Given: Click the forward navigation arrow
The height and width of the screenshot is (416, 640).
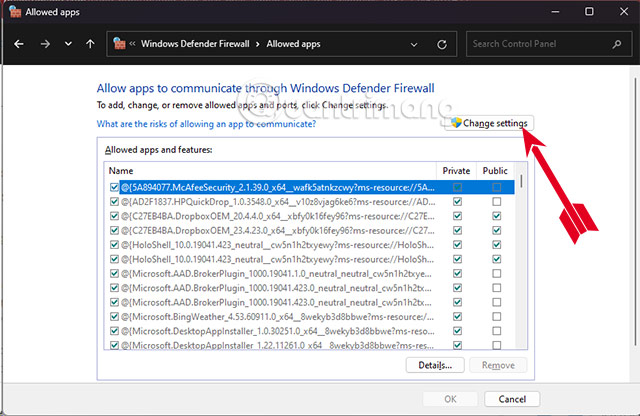Looking at the screenshot, I should click(45, 44).
